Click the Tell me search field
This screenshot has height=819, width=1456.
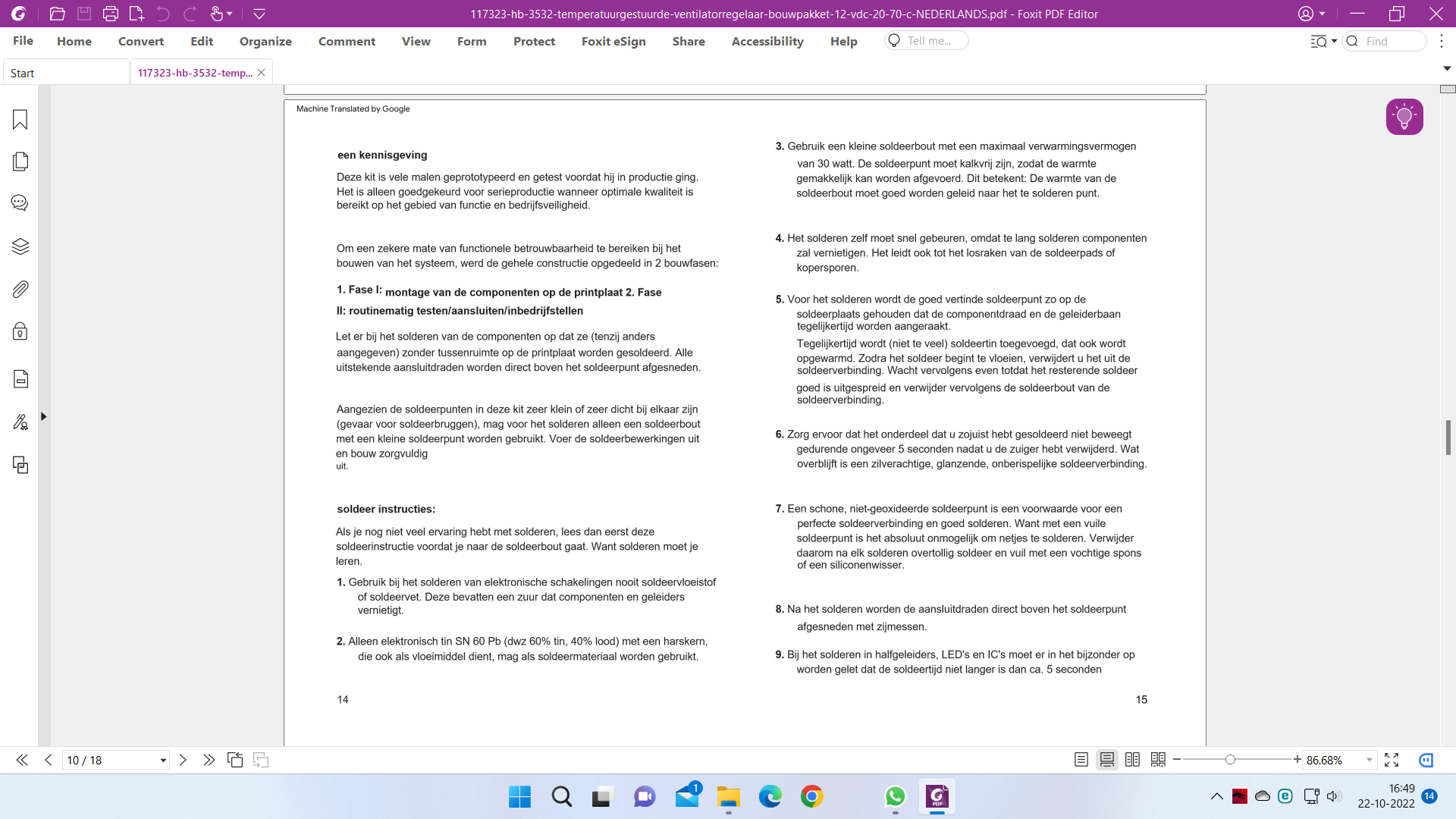point(927,41)
